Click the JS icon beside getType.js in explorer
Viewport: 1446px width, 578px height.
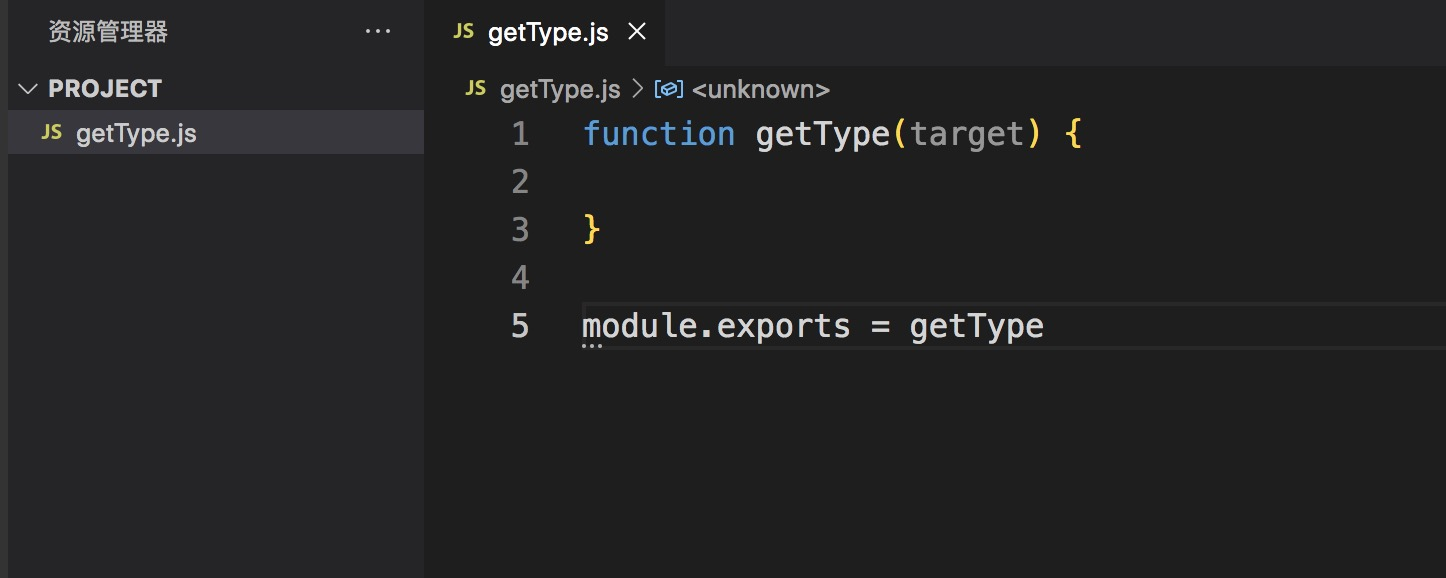coord(52,133)
